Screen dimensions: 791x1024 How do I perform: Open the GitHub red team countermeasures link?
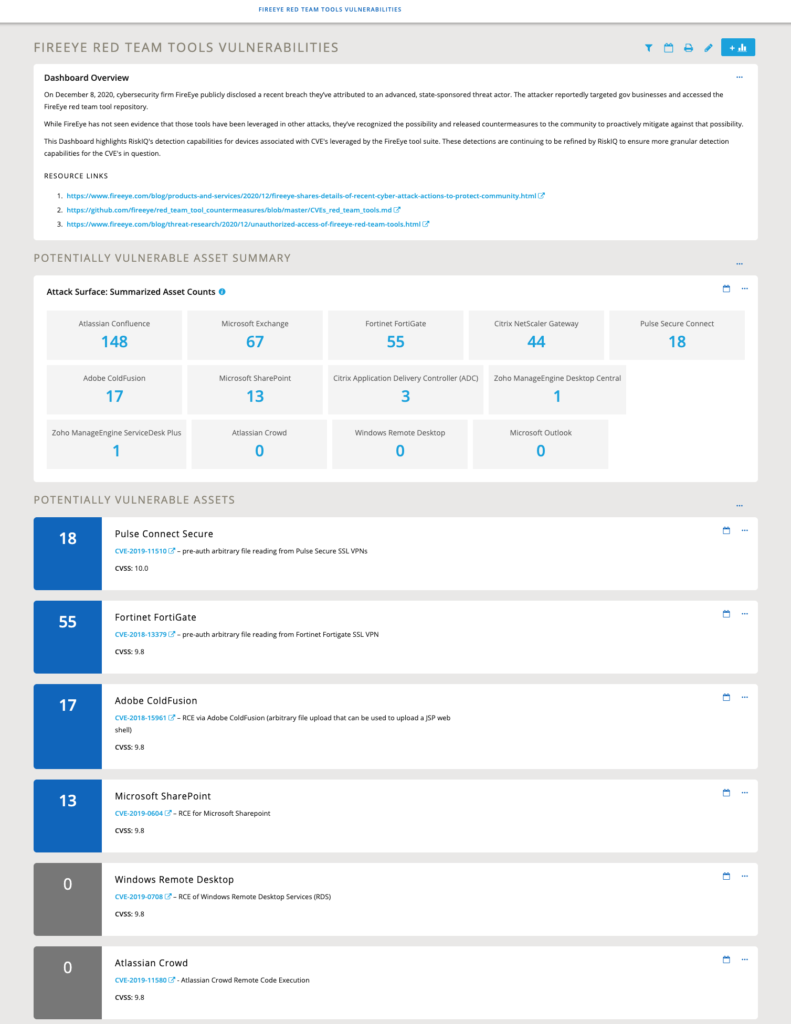tap(229, 210)
